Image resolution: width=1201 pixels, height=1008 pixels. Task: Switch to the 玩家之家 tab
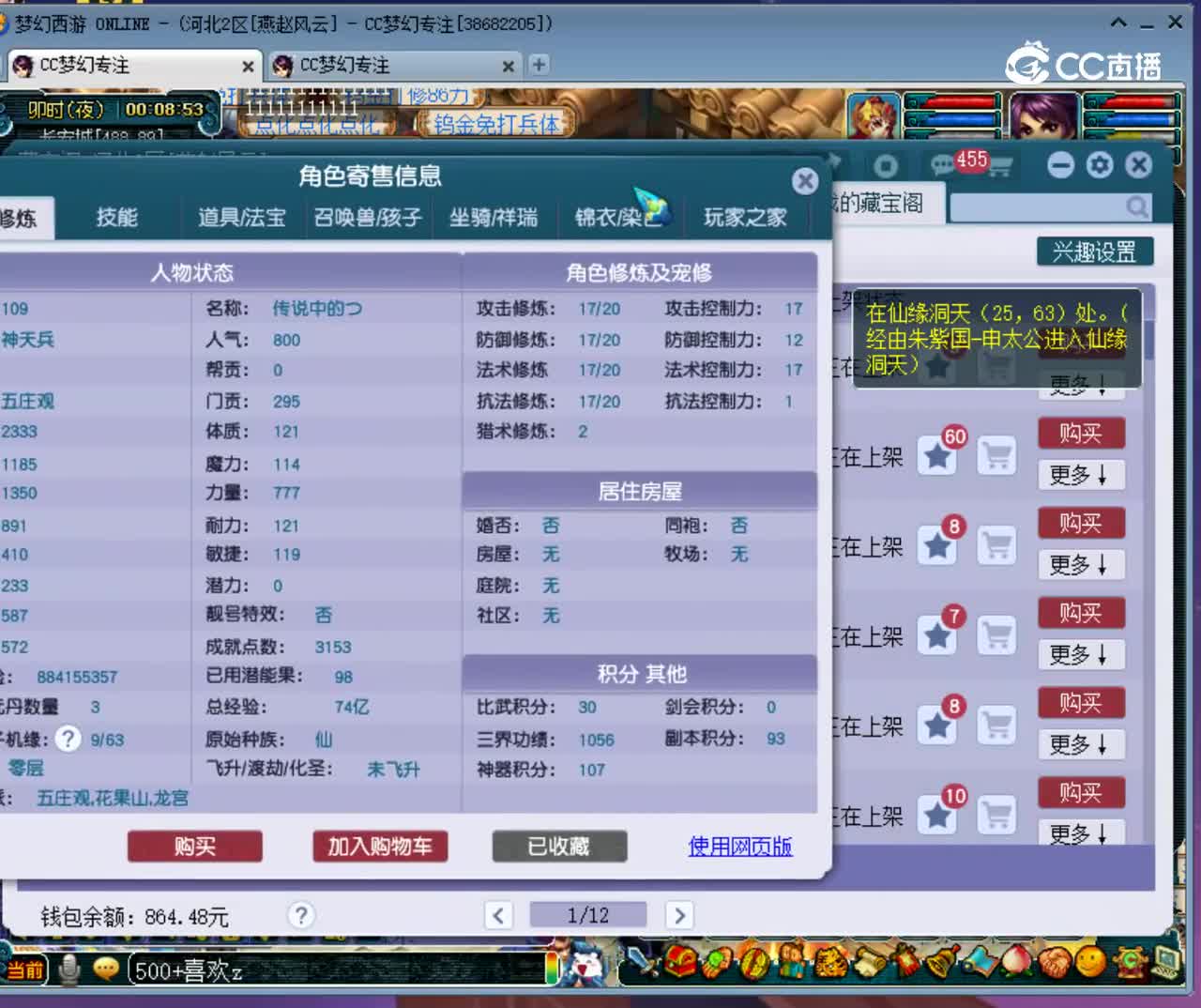(745, 218)
